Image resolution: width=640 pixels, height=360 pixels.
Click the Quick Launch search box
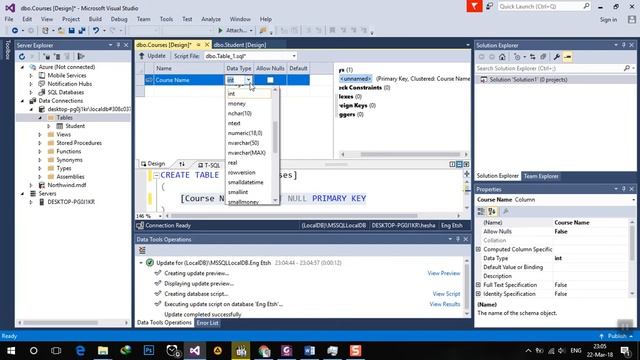click(544, 7)
